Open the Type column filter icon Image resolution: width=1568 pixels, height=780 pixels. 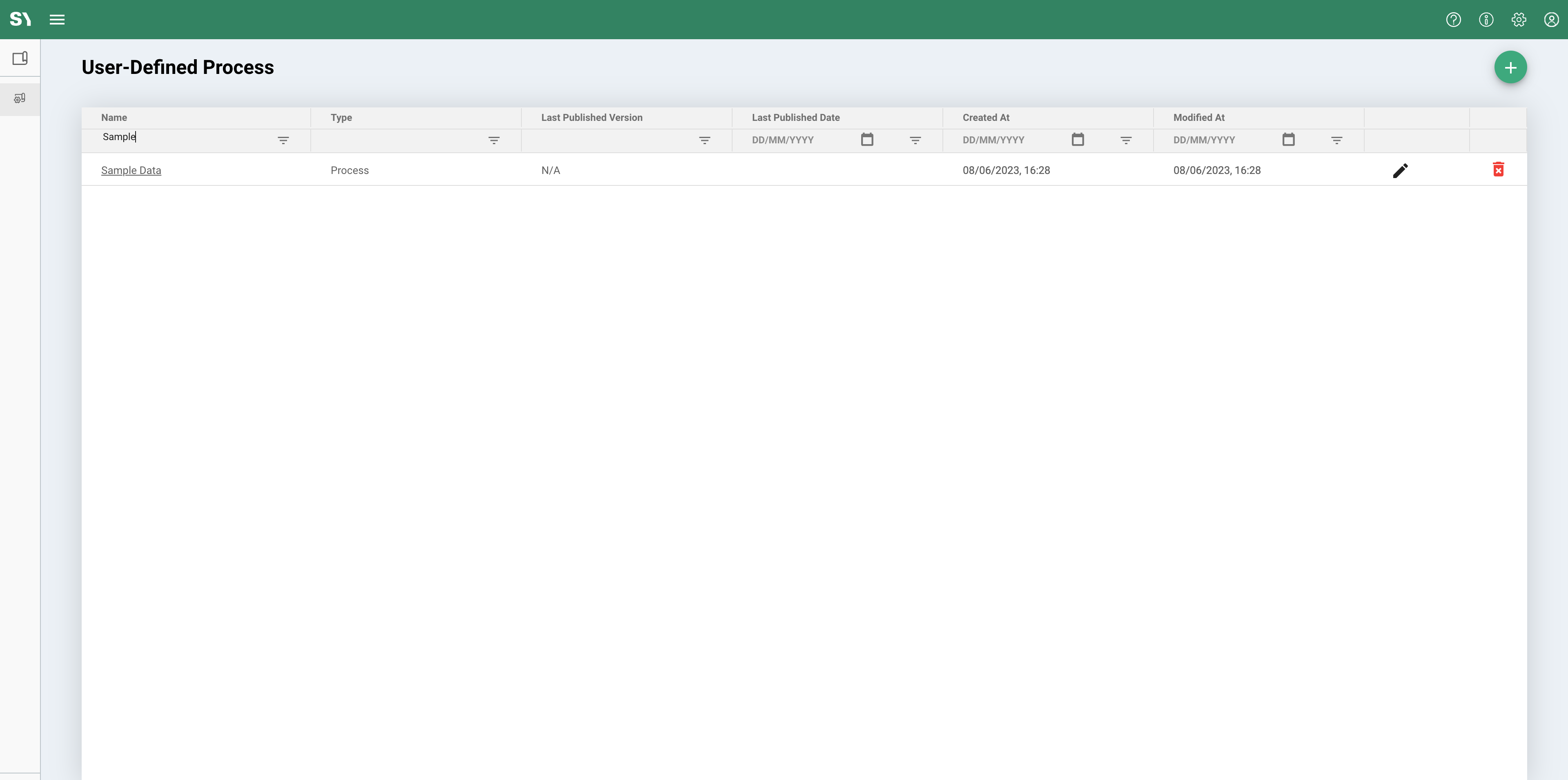pyautogui.click(x=494, y=140)
